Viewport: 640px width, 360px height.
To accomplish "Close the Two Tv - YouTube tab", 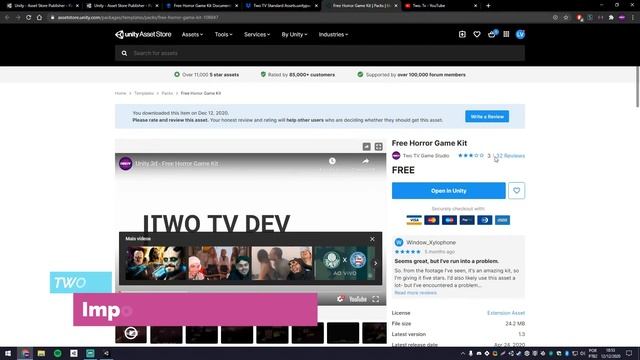I will tap(475, 6).
